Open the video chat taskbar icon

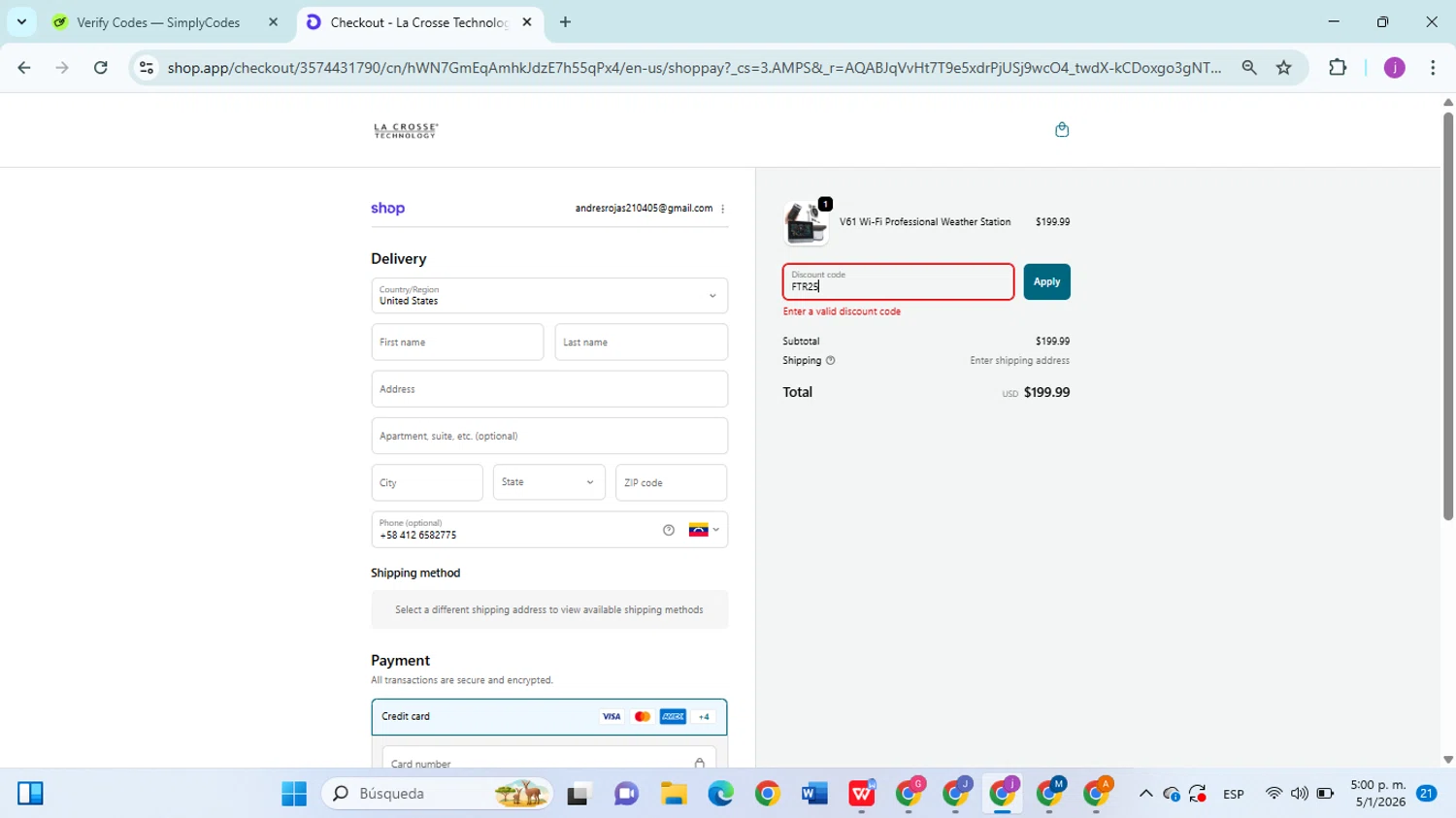626,794
